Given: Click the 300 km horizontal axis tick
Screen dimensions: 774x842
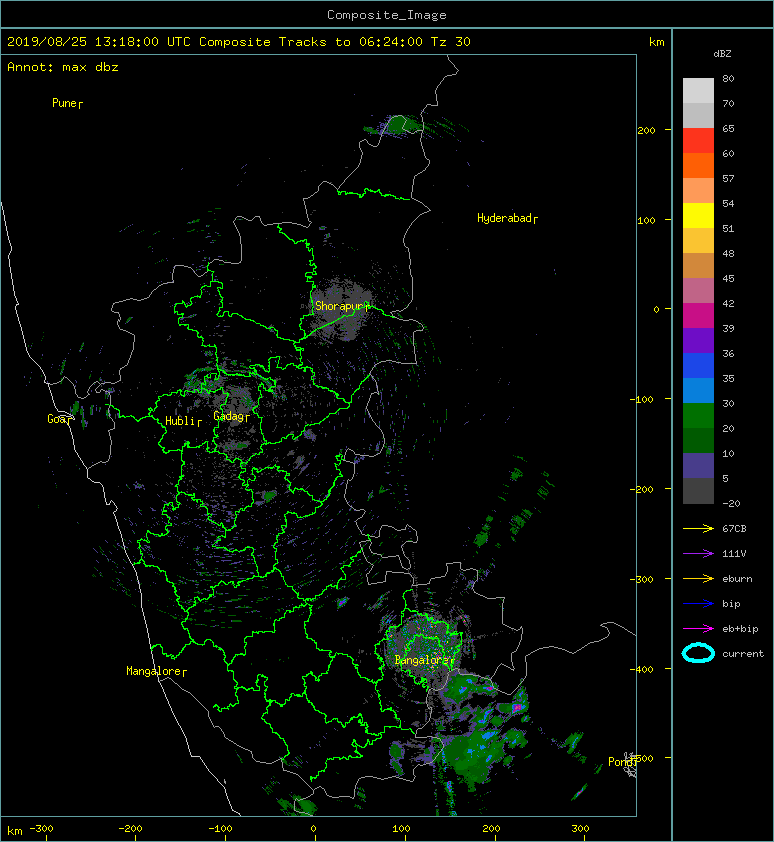Looking at the screenshot, I should (580, 829).
